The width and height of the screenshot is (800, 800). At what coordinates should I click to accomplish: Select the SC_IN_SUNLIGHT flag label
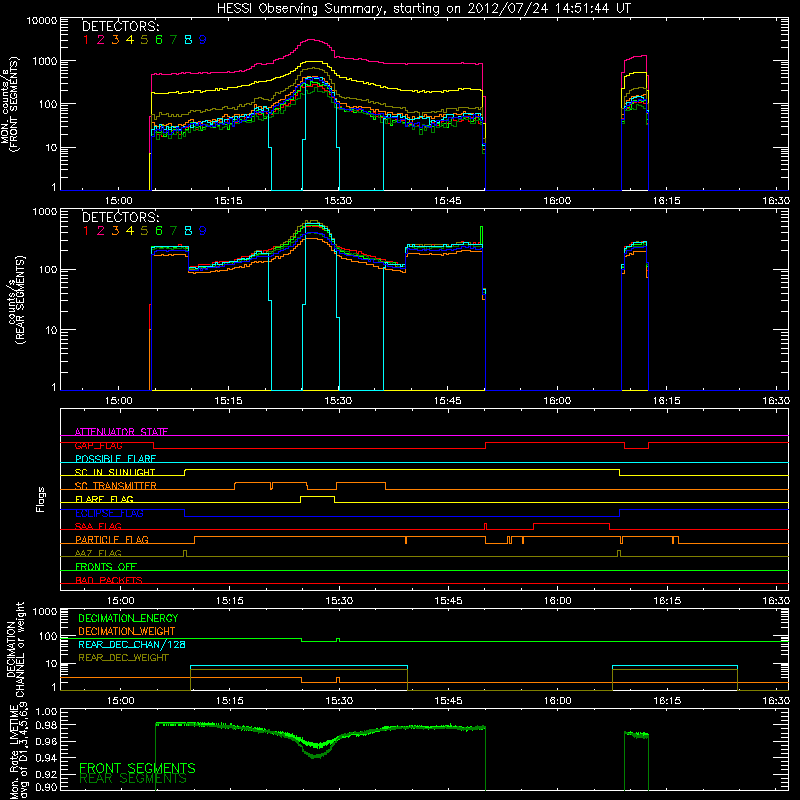pyautogui.click(x=115, y=472)
